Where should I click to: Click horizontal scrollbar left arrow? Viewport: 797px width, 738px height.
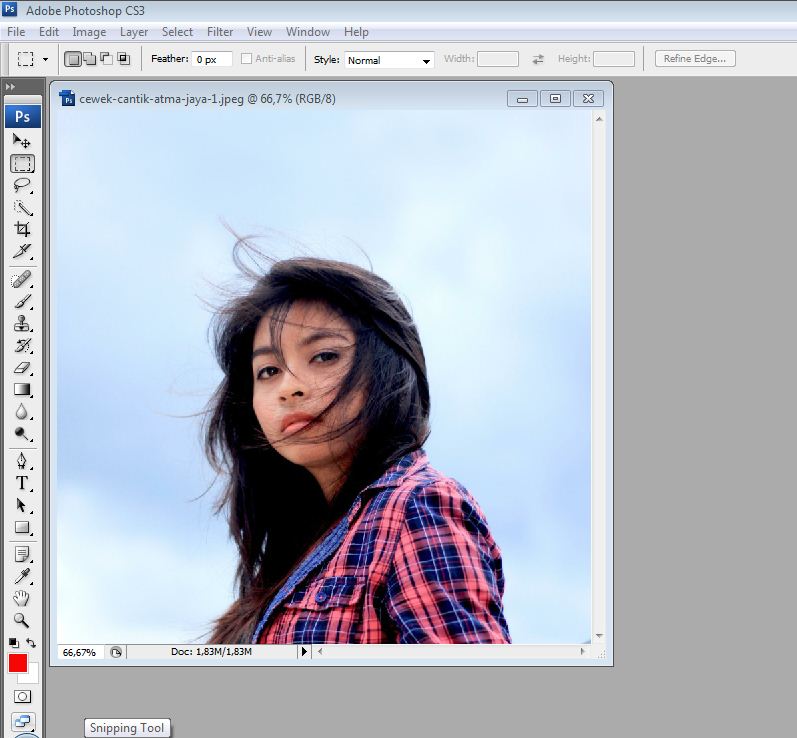[x=320, y=651]
